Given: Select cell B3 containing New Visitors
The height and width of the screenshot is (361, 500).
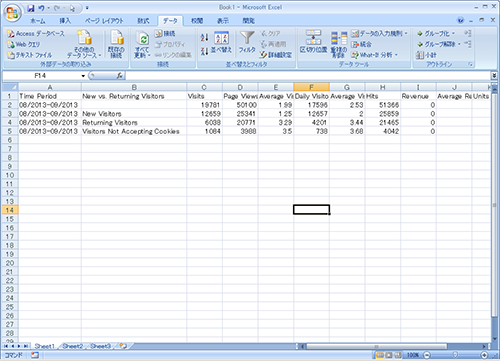Looking at the screenshot, I should [134, 114].
